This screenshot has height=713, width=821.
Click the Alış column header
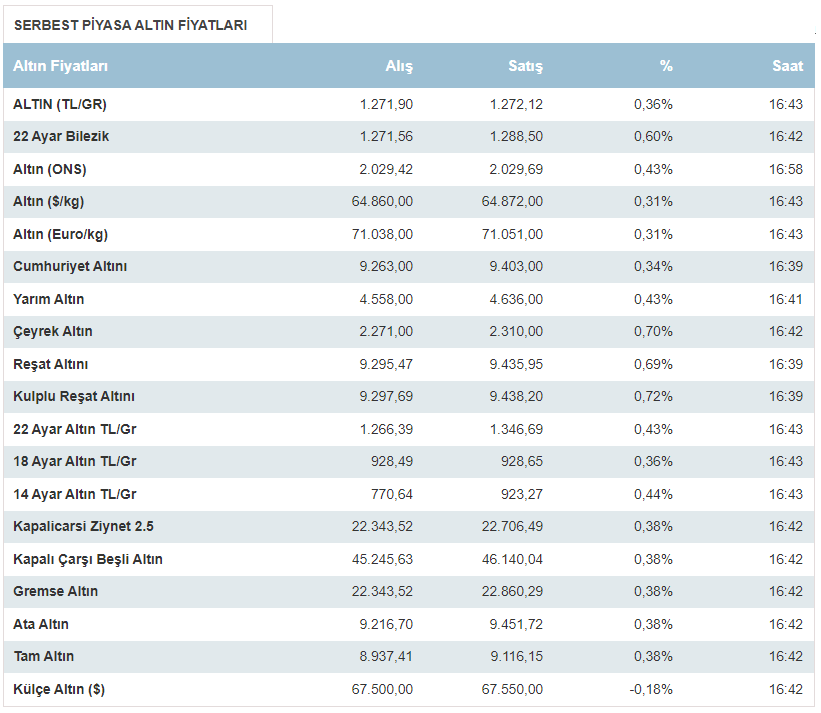pos(399,66)
